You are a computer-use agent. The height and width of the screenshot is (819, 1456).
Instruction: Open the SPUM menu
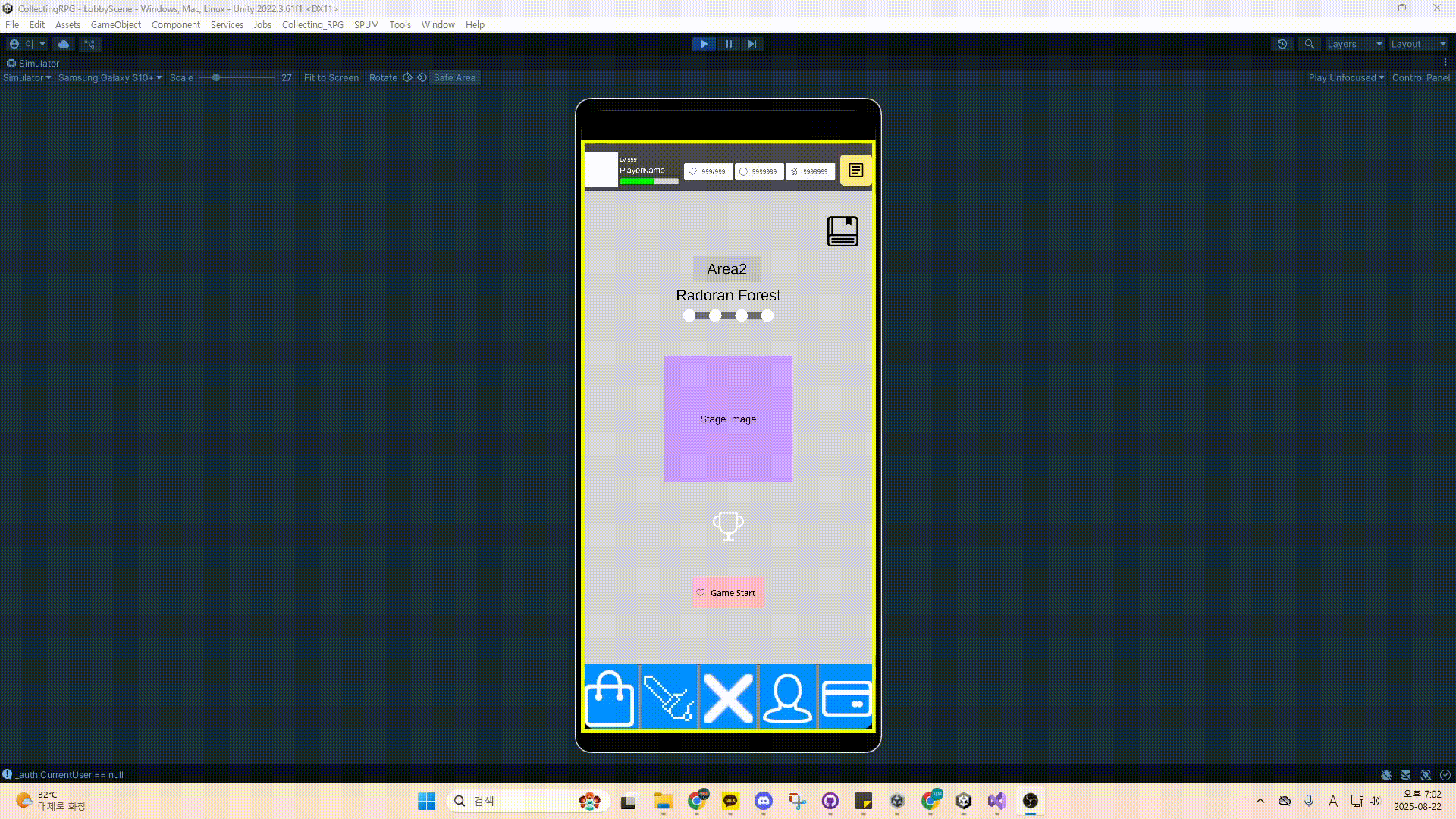[x=366, y=24]
